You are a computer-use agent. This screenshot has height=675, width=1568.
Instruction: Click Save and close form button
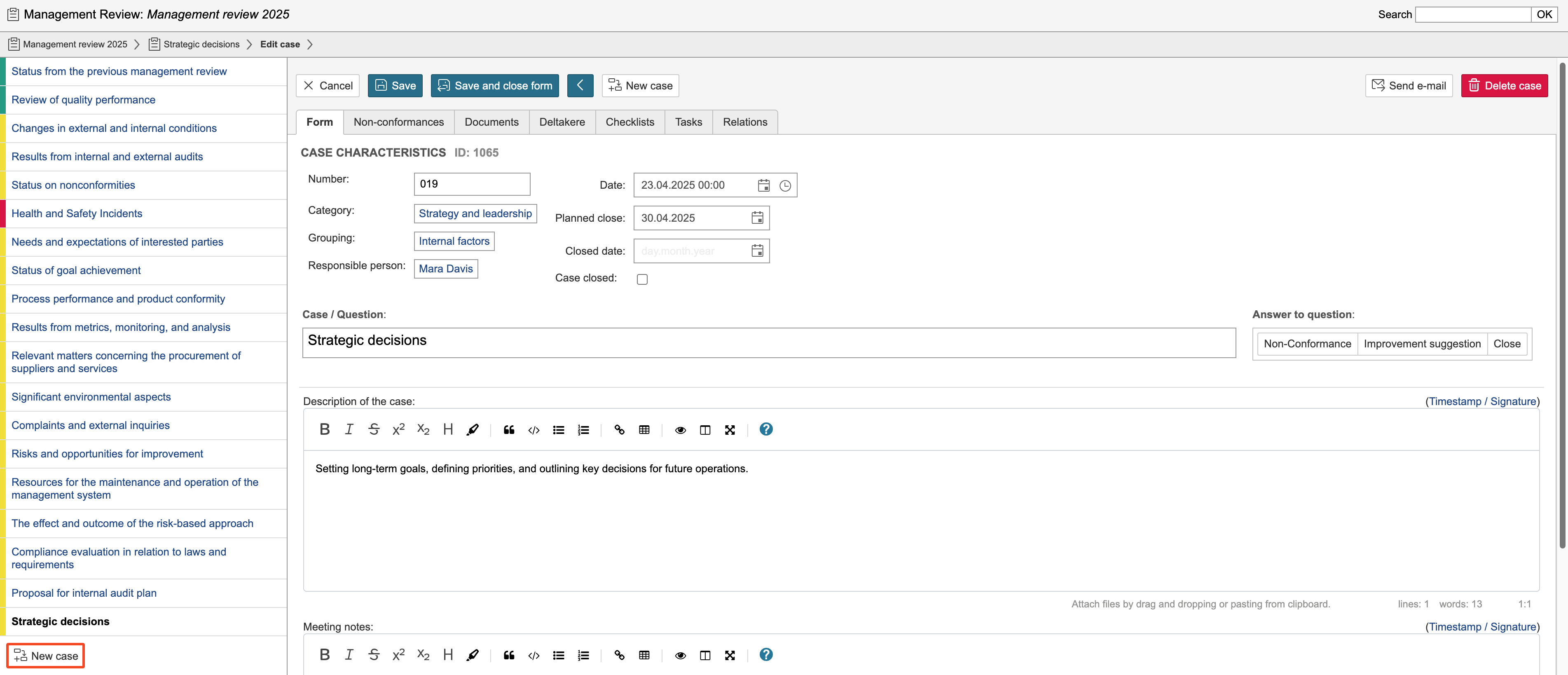[494, 86]
